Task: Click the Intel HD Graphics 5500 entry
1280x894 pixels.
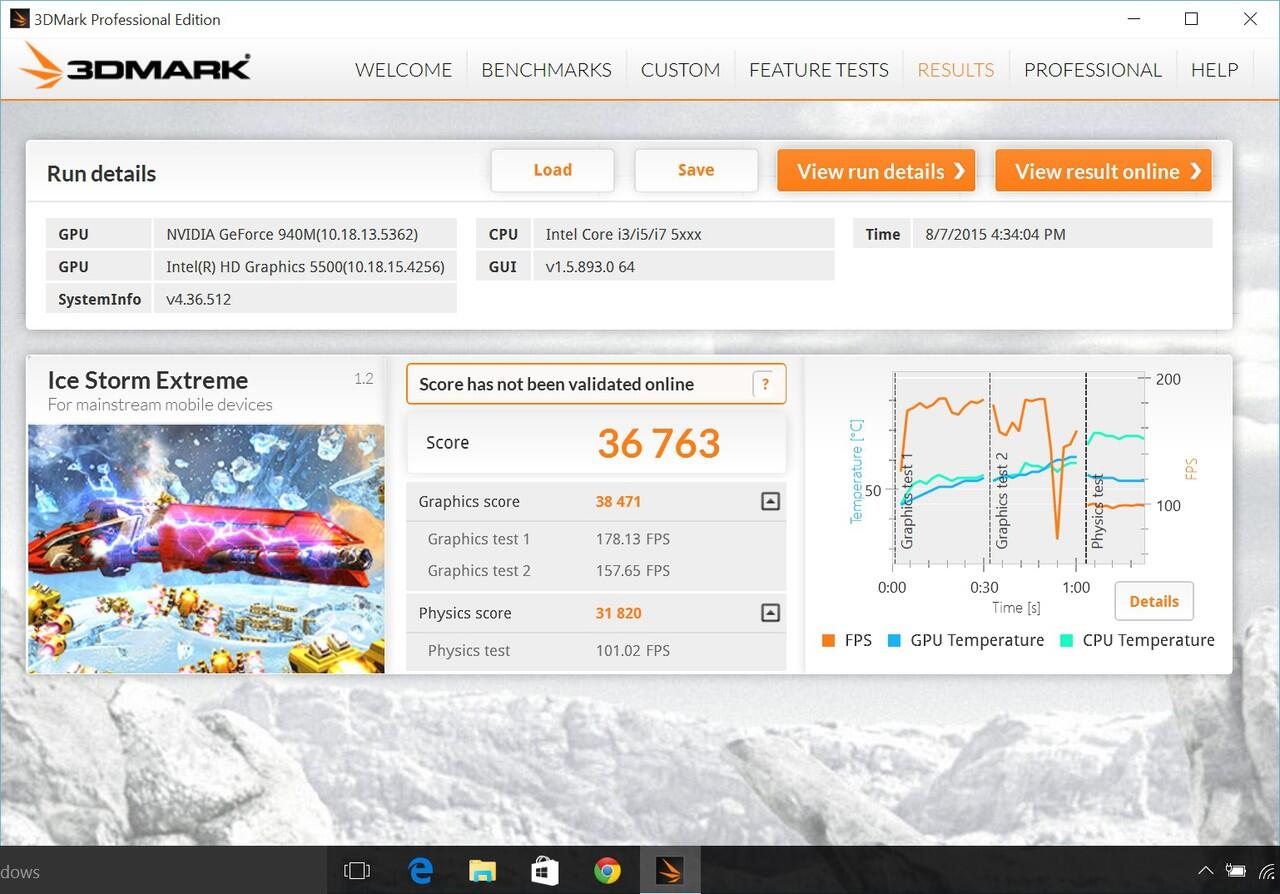Action: click(304, 266)
